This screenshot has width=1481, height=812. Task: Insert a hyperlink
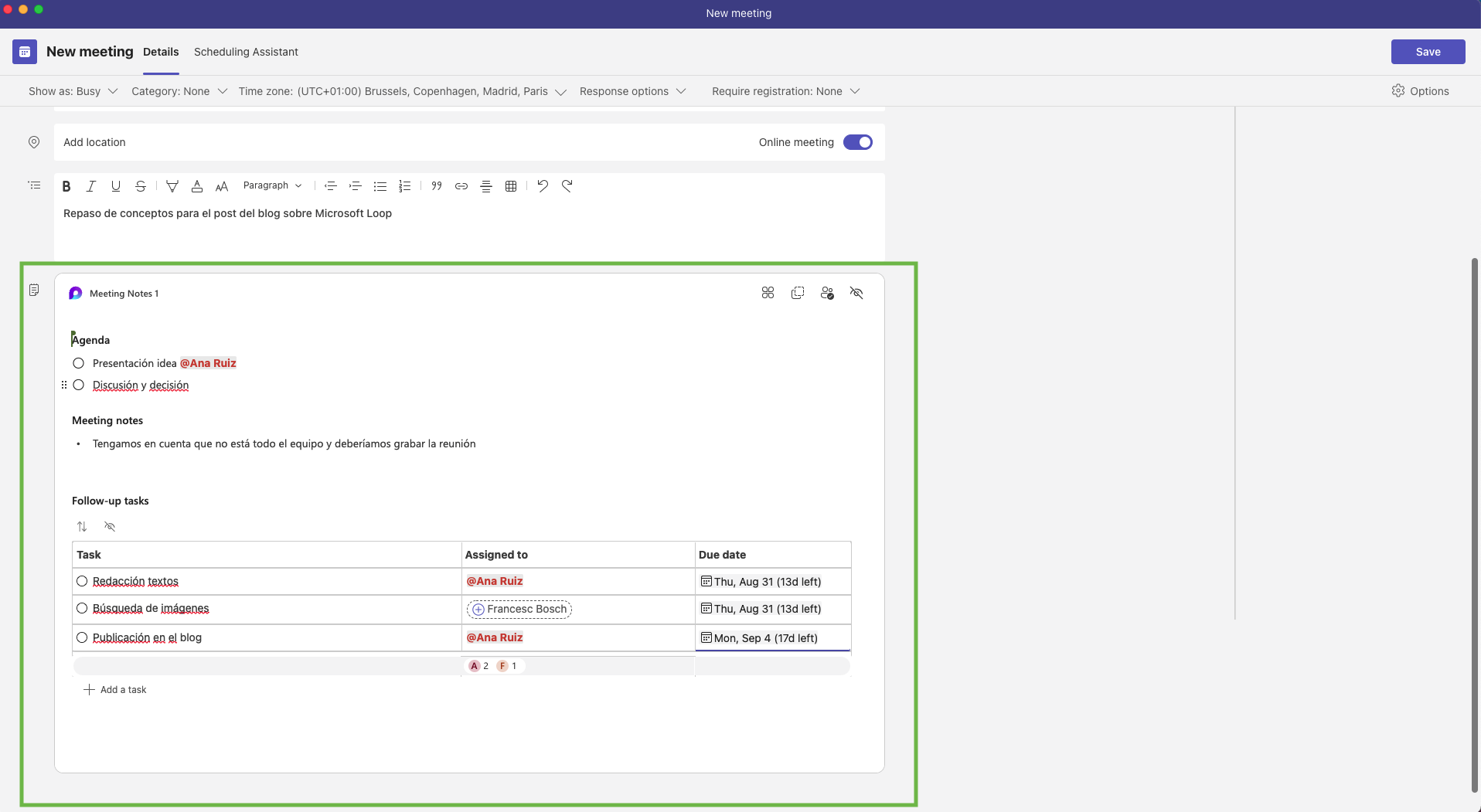pos(461,186)
